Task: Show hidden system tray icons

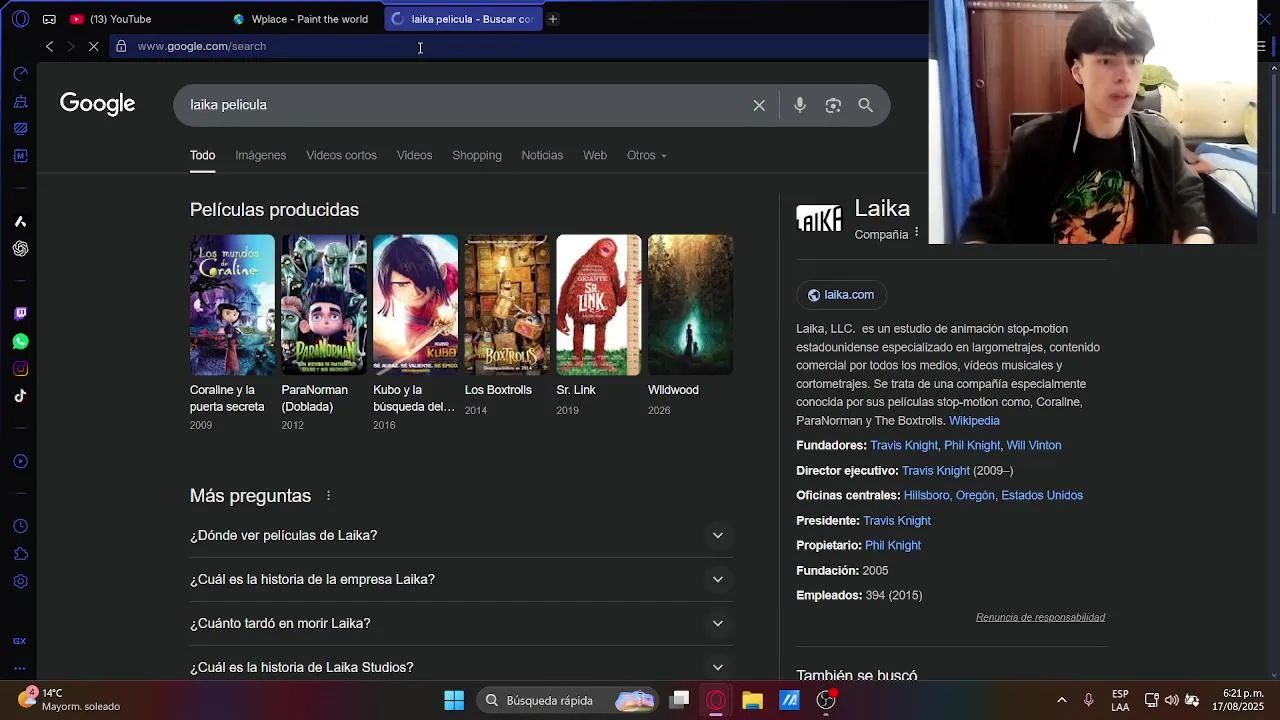Action: (x=1061, y=700)
